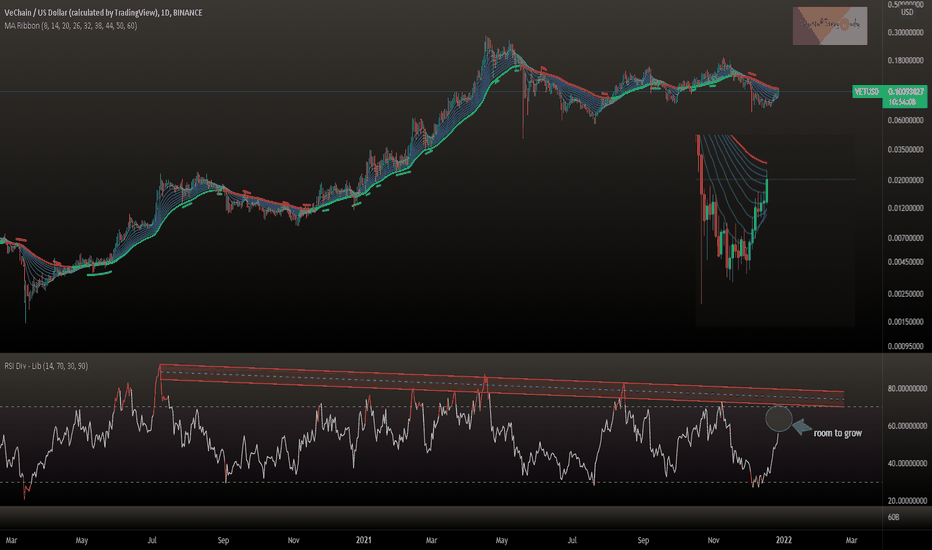Click the 80.00000000 RSI axis label

[907, 389]
